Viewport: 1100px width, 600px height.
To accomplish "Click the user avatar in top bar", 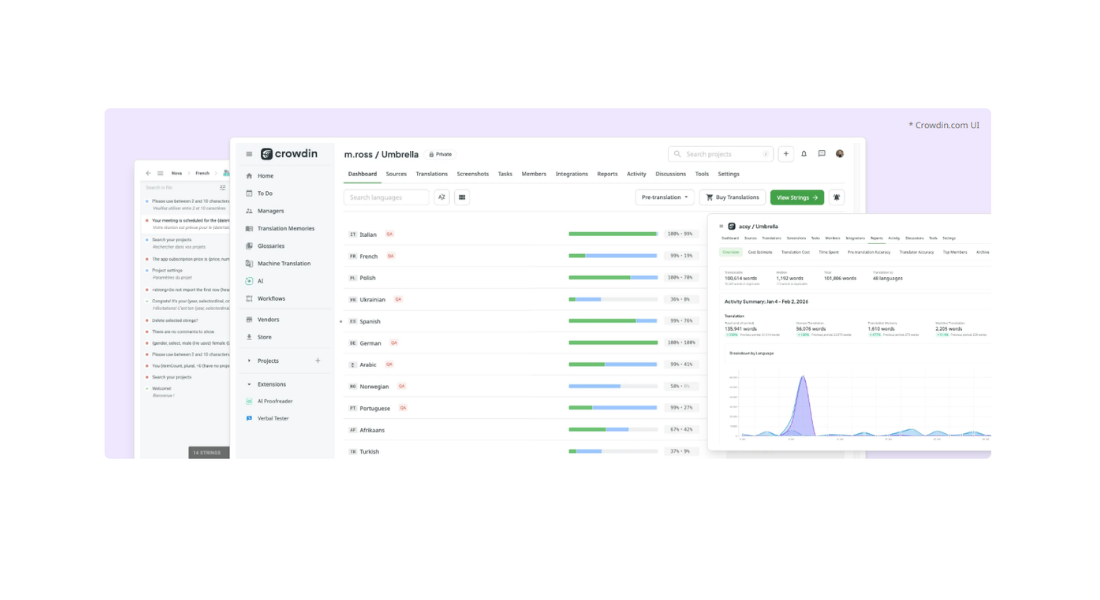I will click(x=840, y=154).
